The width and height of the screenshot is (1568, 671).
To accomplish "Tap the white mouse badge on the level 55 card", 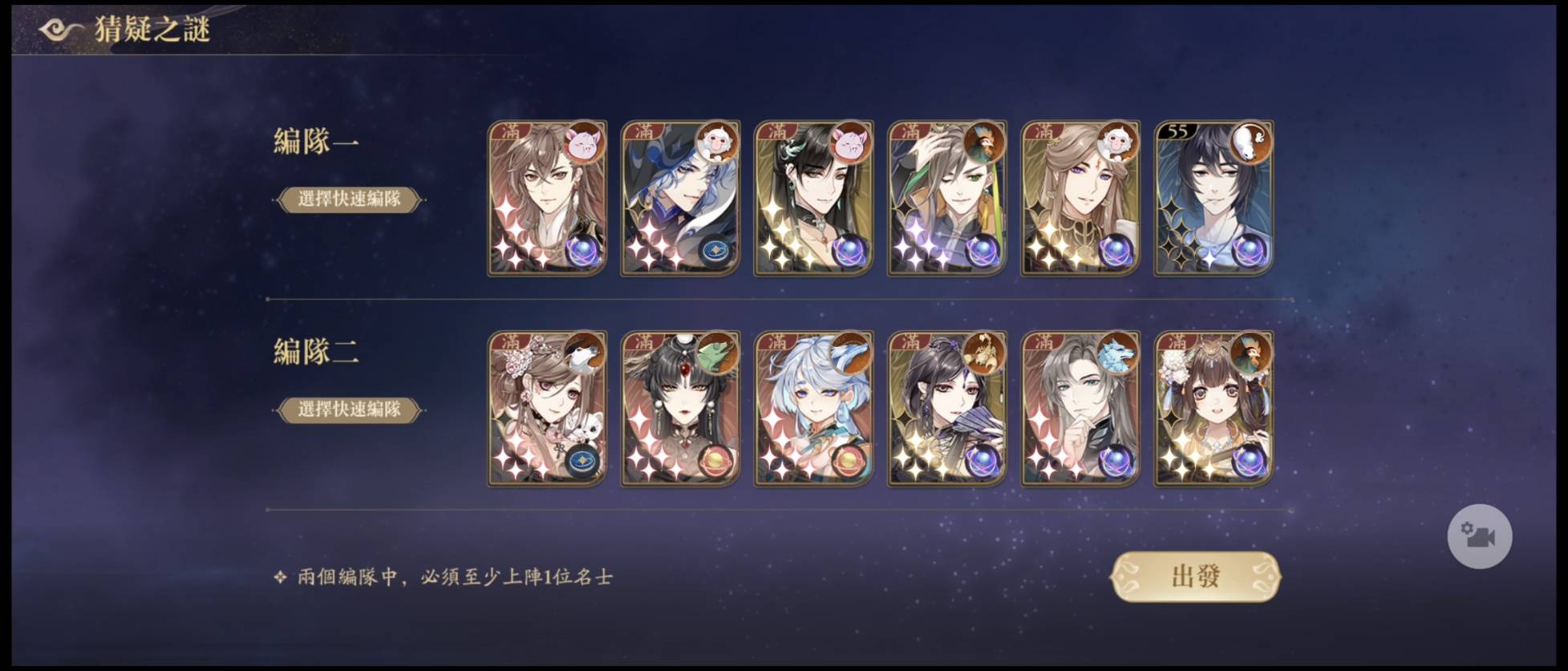I will tap(1250, 143).
